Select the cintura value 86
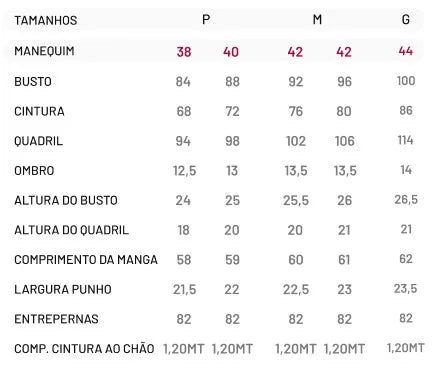Image resolution: width=437 pixels, height=373 pixels. point(406,110)
